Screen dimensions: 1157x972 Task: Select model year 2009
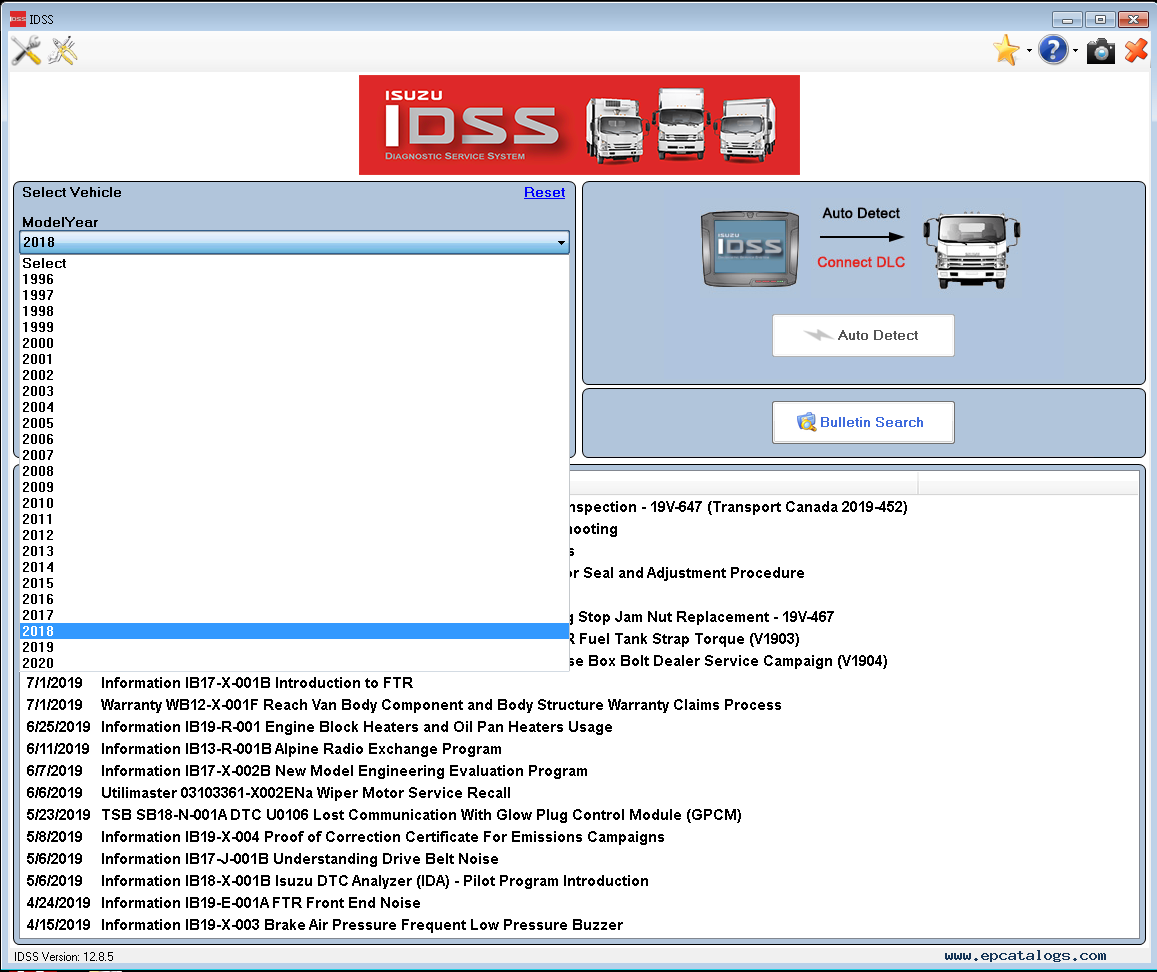[294, 487]
